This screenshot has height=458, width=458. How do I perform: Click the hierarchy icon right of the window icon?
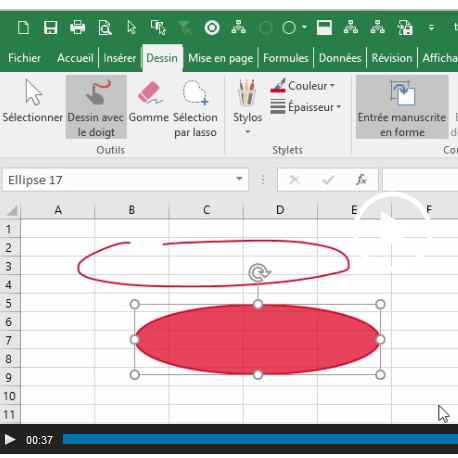[351, 27]
